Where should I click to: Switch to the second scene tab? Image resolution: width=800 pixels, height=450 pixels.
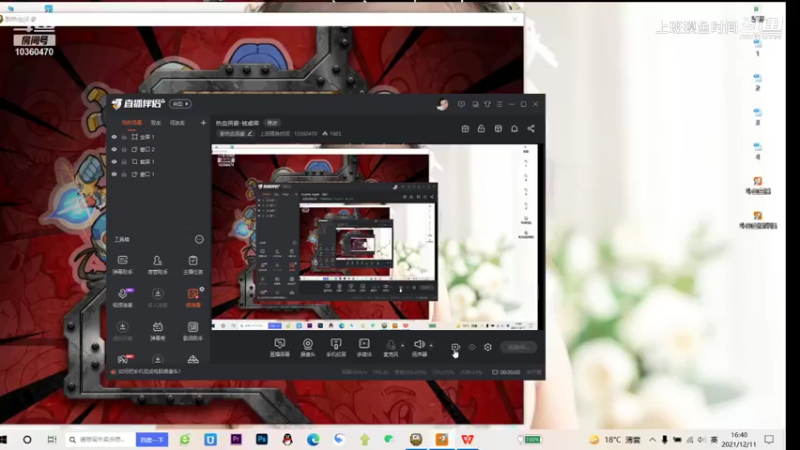[x=156, y=123]
